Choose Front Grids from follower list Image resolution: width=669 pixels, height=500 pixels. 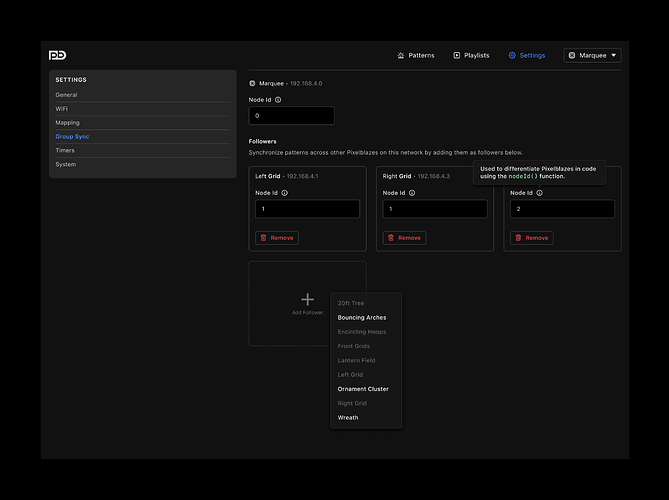(366, 346)
